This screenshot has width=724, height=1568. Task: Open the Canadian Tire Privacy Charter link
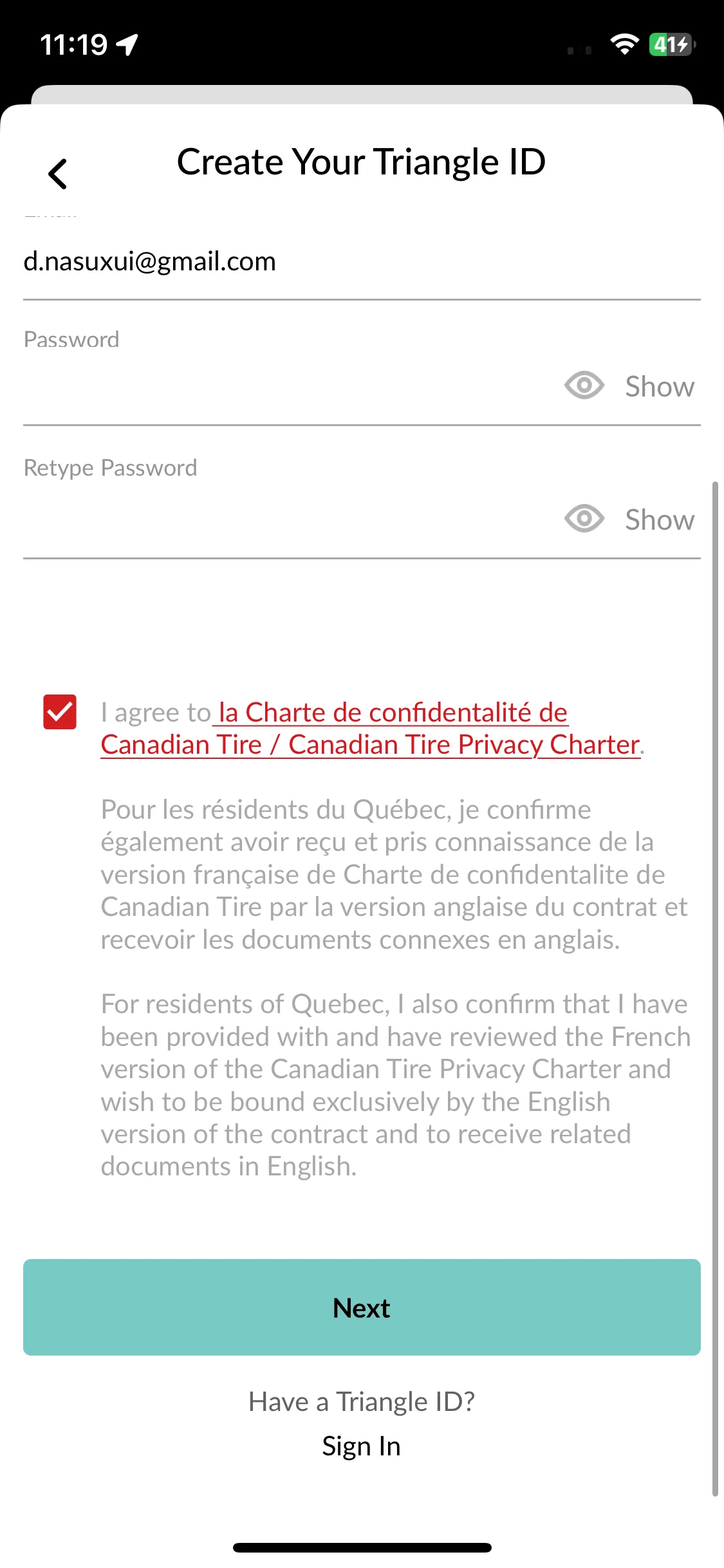(x=371, y=729)
